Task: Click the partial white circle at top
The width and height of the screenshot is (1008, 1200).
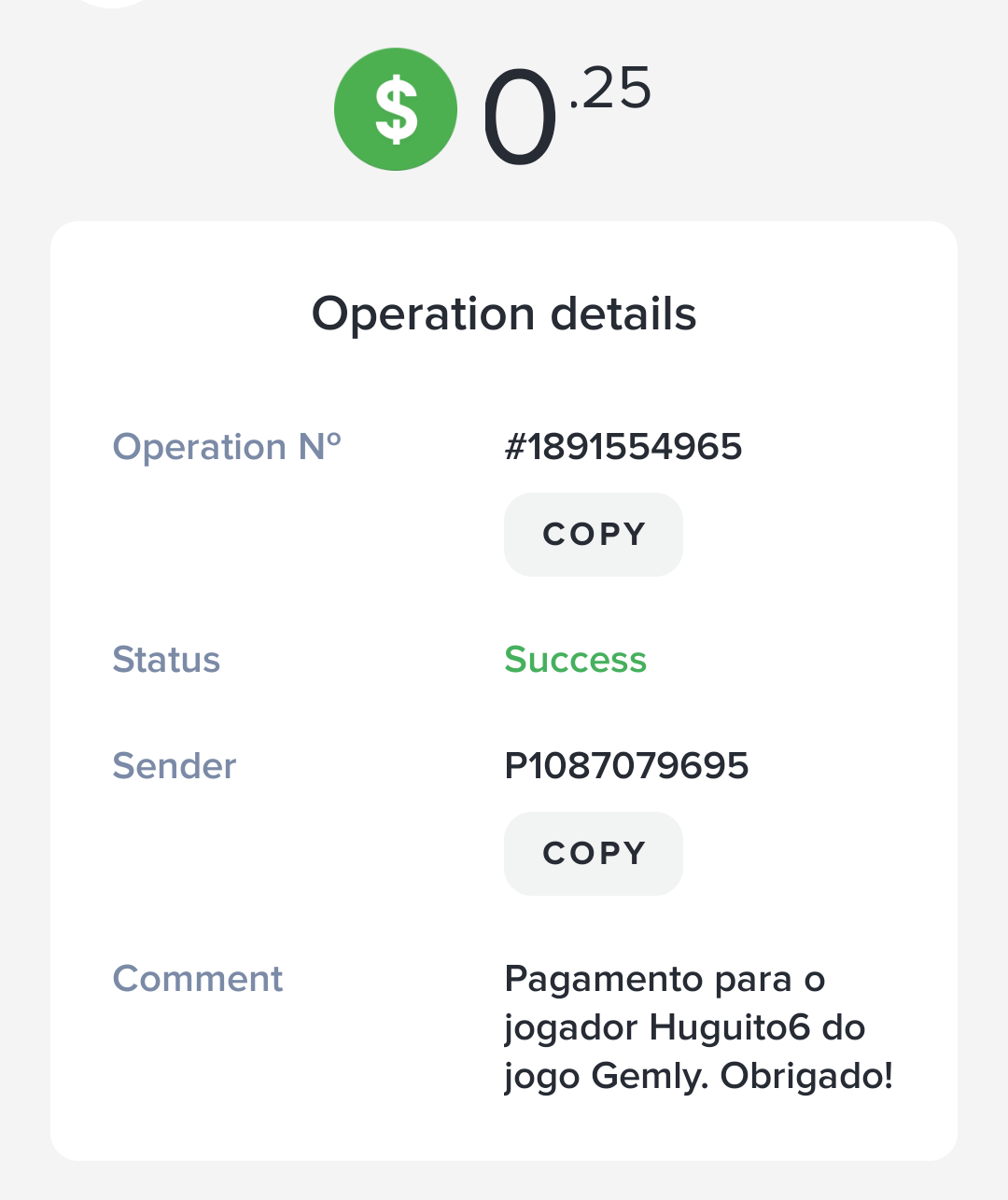Action: pyautogui.click(x=112, y=3)
